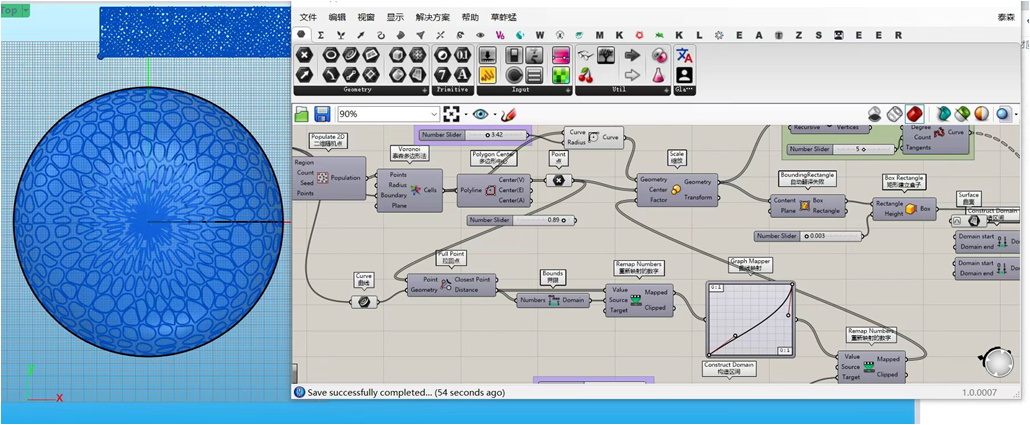Enable shaded preview with the red capsule button
1030x425 pixels.
point(914,114)
